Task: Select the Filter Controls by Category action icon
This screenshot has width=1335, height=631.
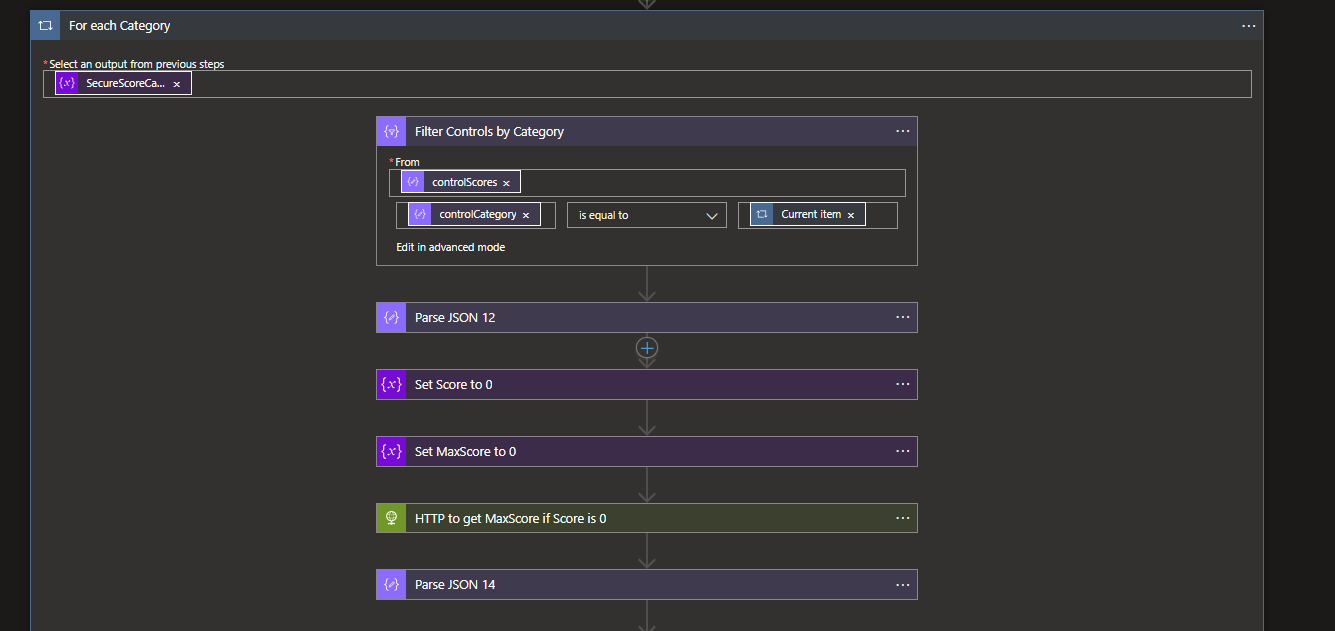Action: (x=391, y=131)
